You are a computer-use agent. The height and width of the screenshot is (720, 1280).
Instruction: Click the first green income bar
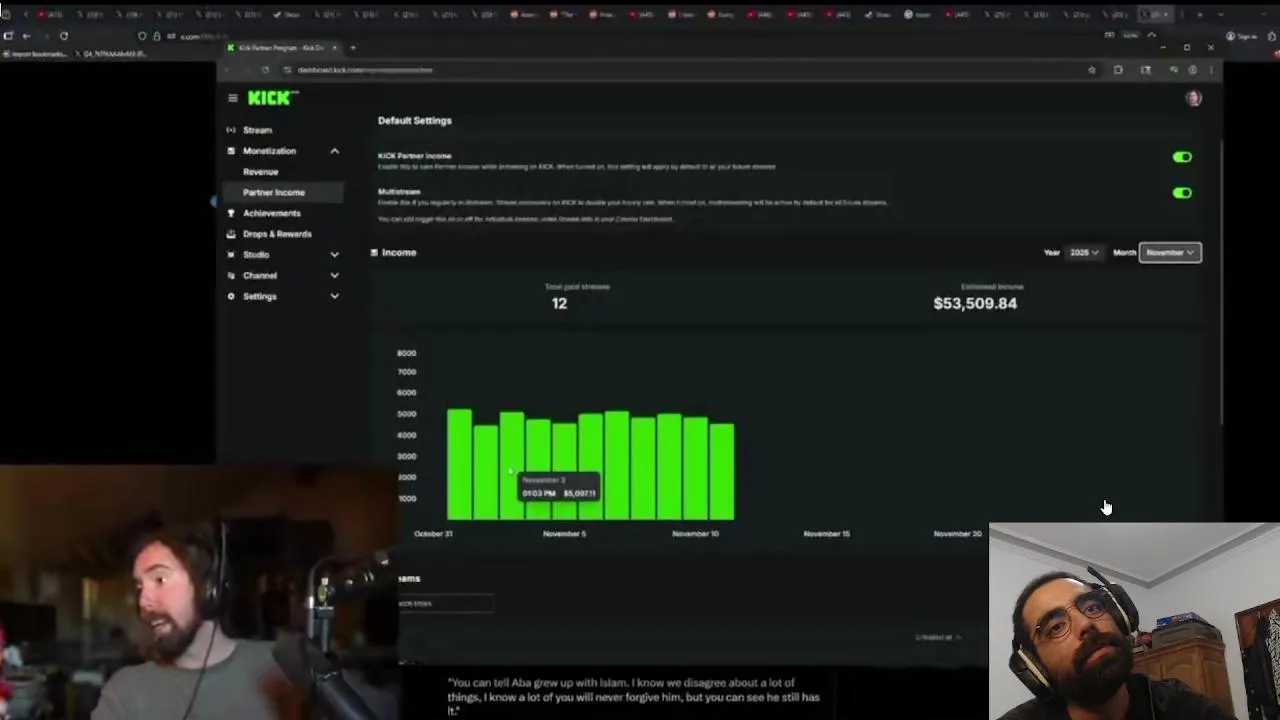point(459,464)
